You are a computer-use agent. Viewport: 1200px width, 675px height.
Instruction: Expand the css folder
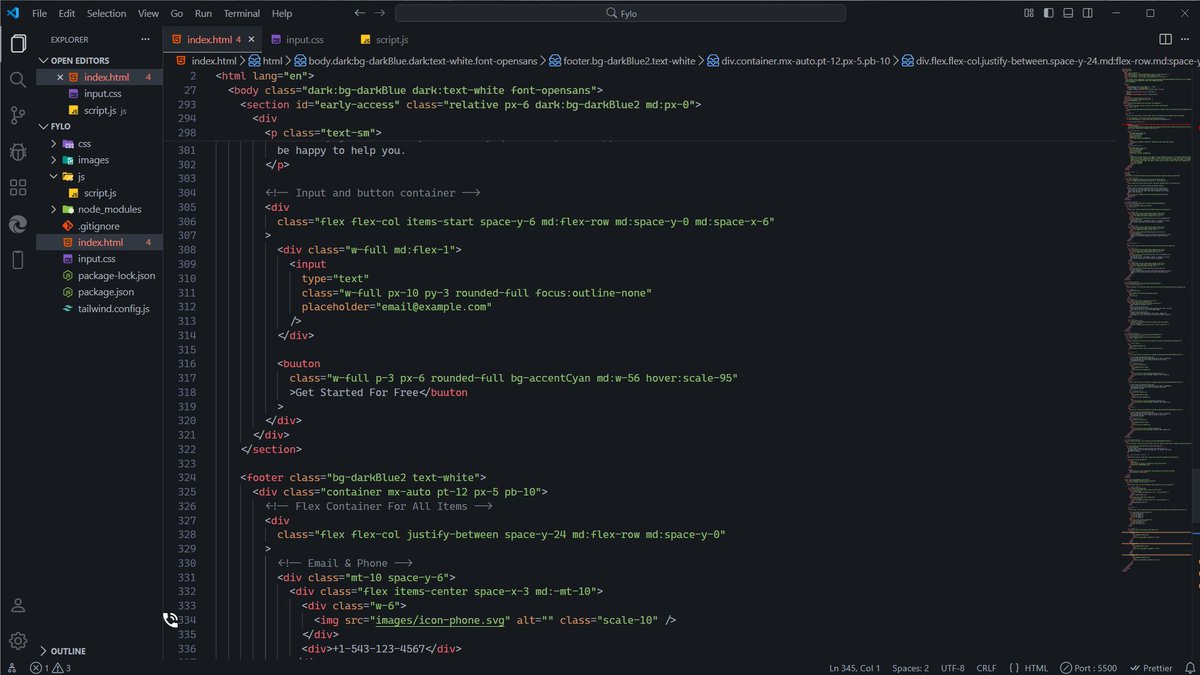pyautogui.click(x=53, y=143)
